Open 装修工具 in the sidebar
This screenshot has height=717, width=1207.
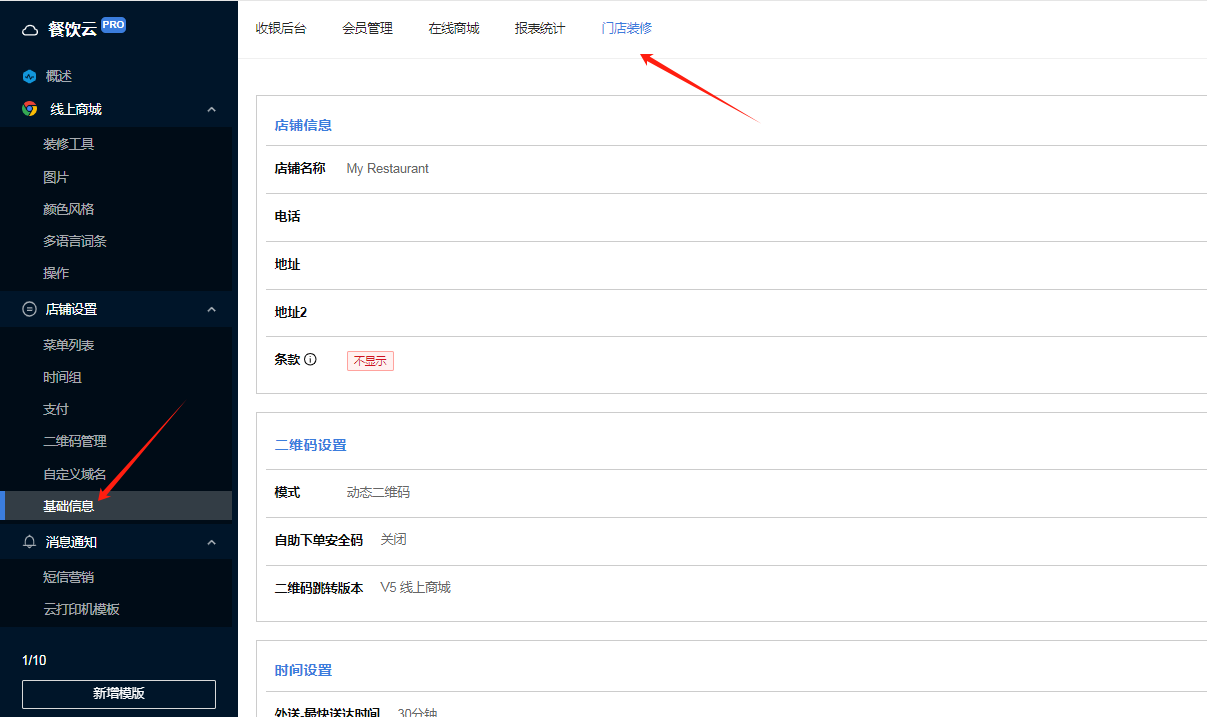coord(69,144)
